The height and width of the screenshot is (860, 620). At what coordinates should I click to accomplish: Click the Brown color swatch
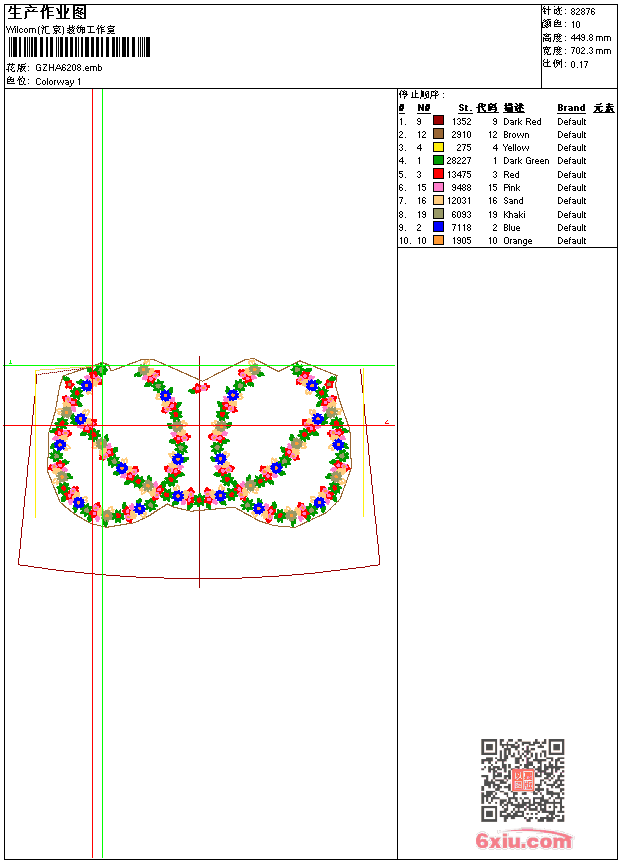pos(438,134)
